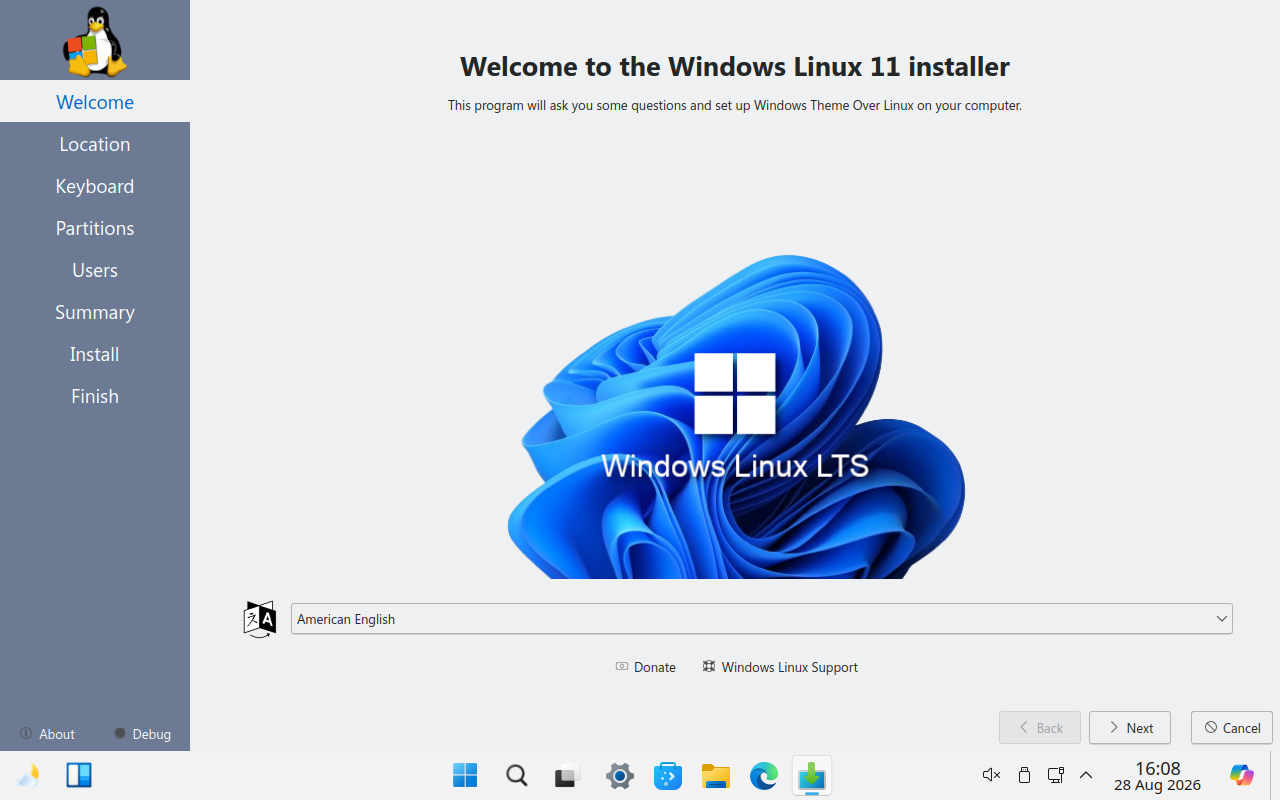Select the Keyboard step in sidebar
1280x800 pixels.
95,186
